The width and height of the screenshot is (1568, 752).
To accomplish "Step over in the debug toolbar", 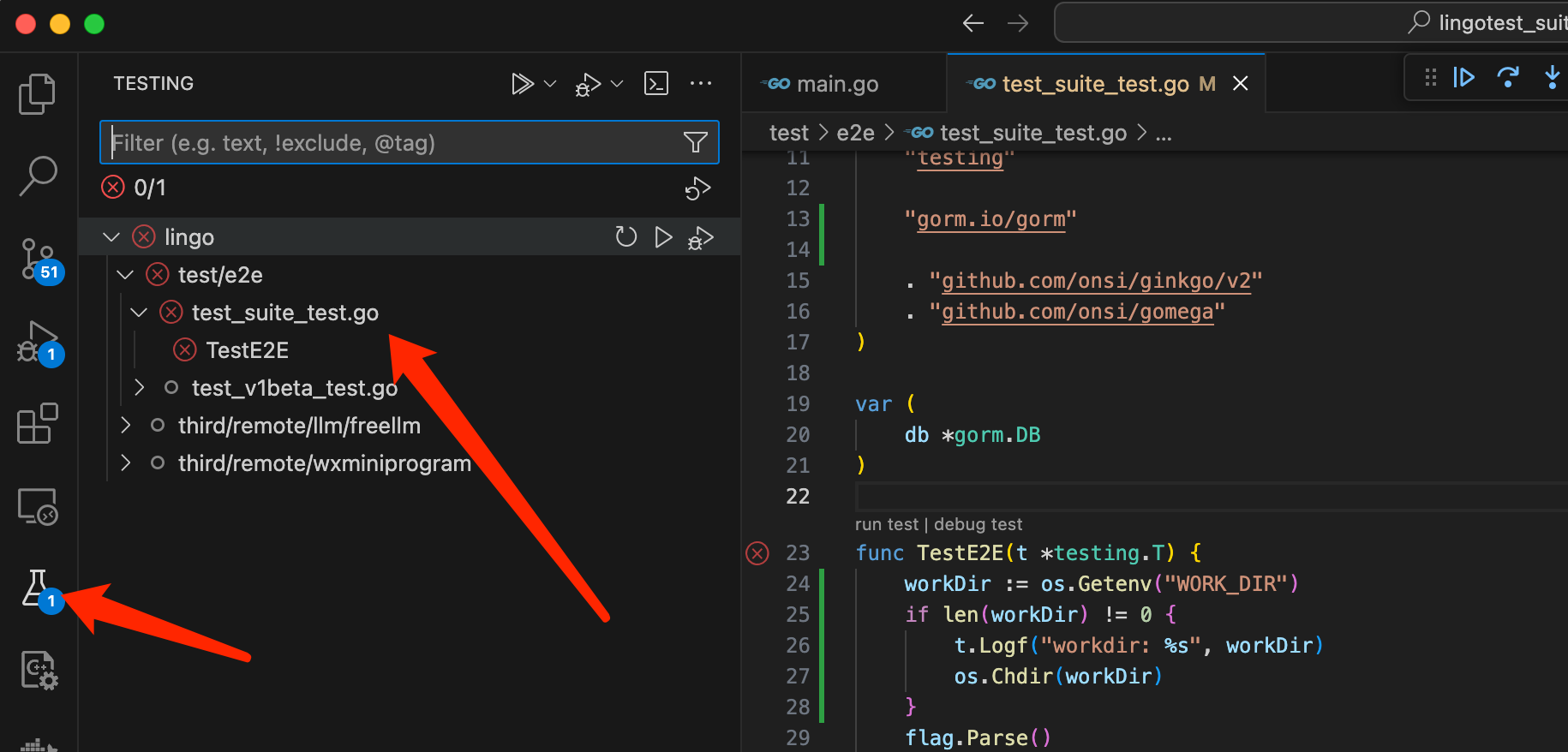I will pyautogui.click(x=1508, y=78).
